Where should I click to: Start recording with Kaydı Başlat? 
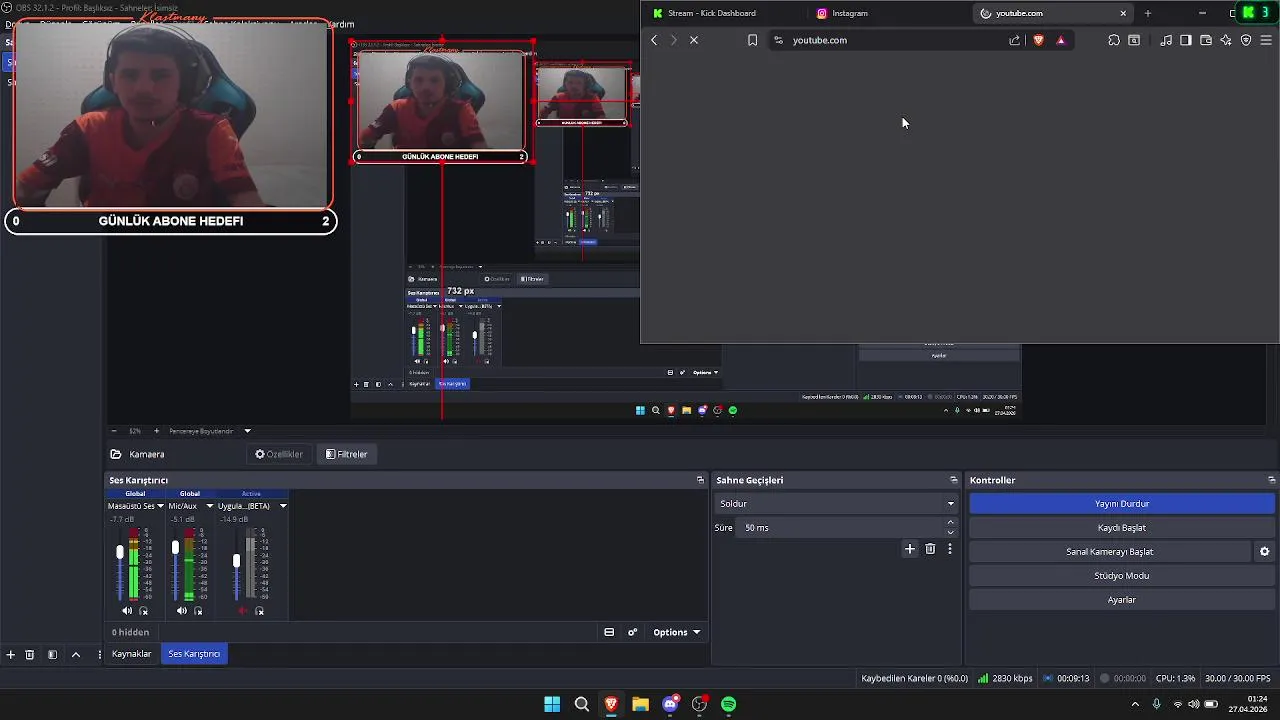[1122, 528]
